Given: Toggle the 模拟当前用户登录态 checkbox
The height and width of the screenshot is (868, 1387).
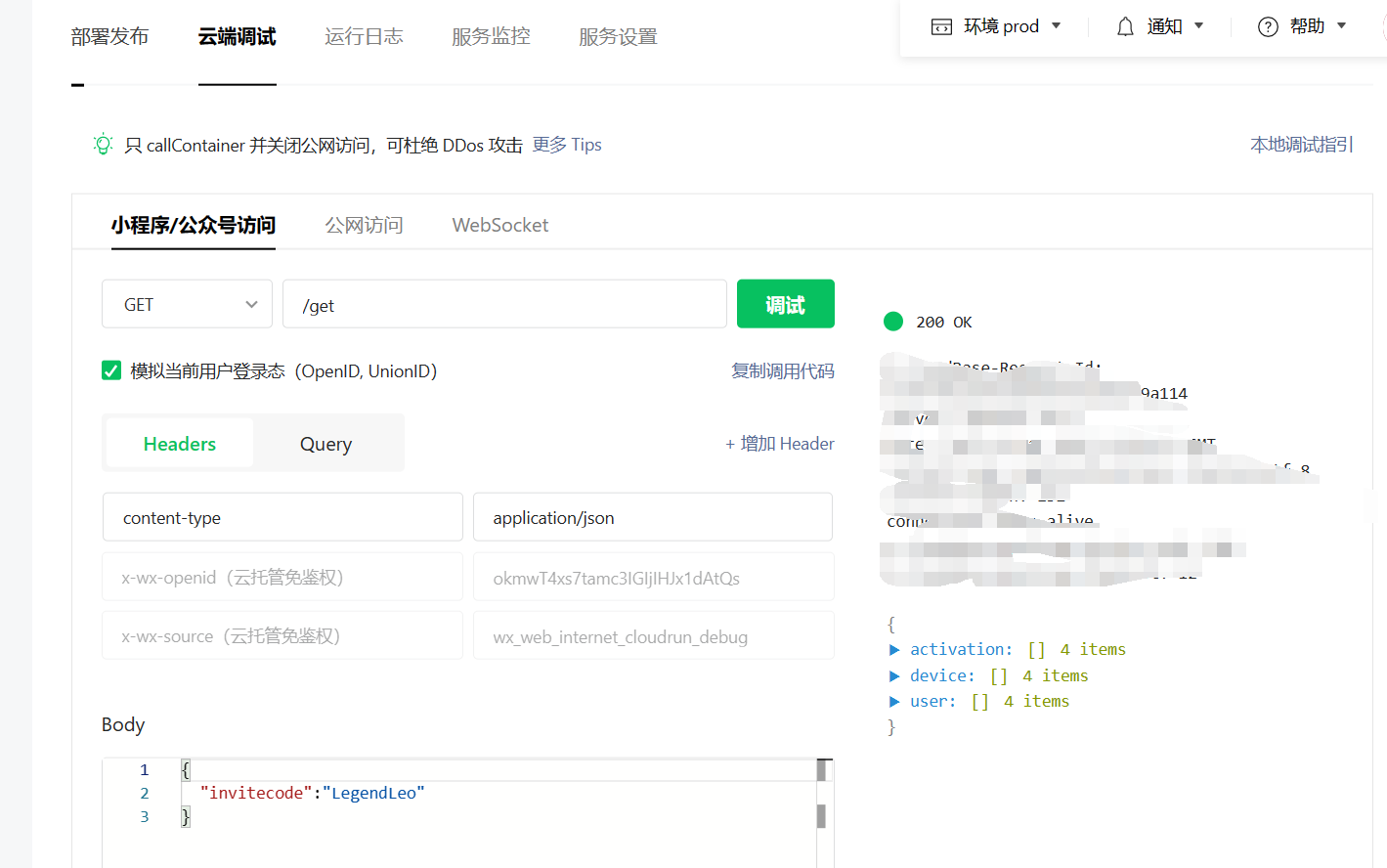Looking at the screenshot, I should click(111, 370).
